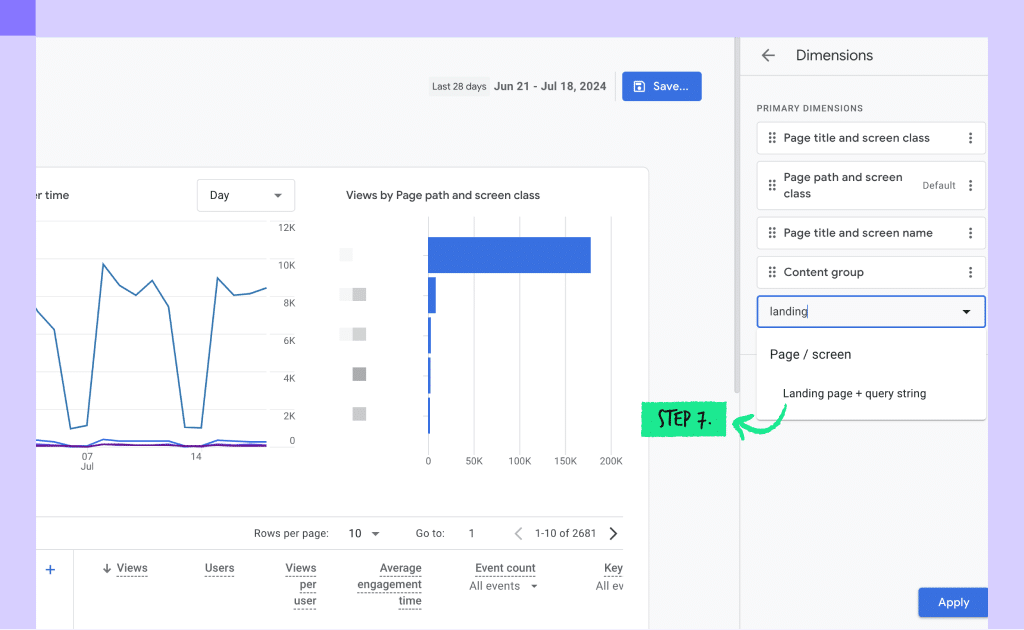The height and width of the screenshot is (630, 1024).
Task: Open options menu for Page title and screen class
Action: (970, 138)
